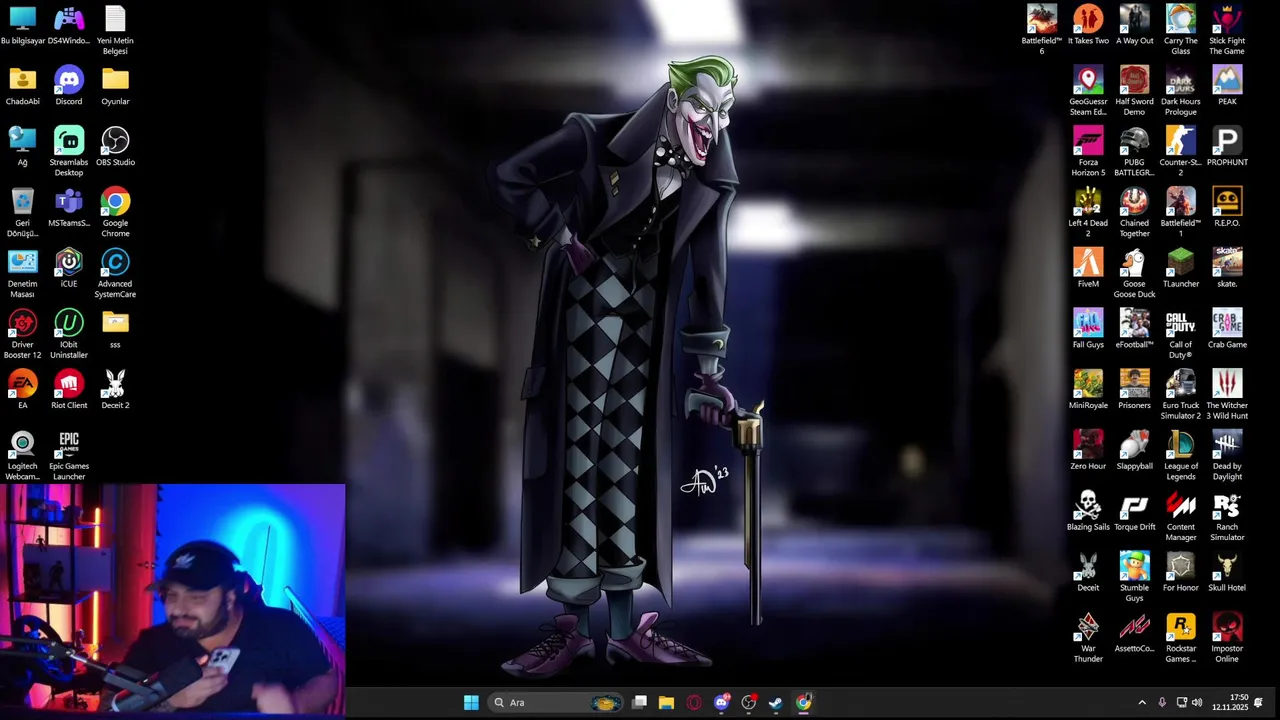
Task: Select the Dark Hours Prologue icon
Action: (1181, 79)
